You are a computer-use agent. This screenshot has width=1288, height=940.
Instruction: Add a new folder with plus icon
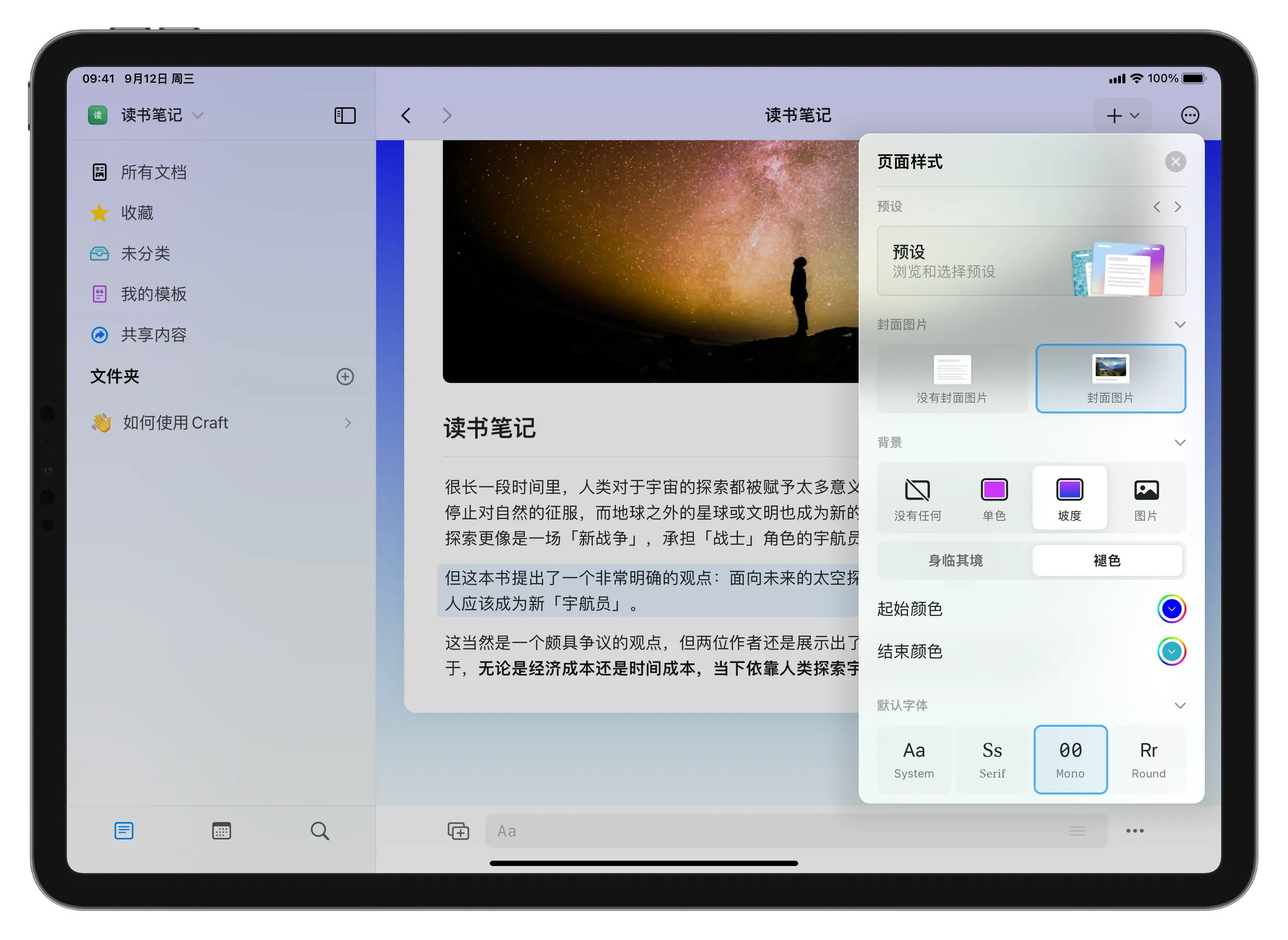click(345, 377)
